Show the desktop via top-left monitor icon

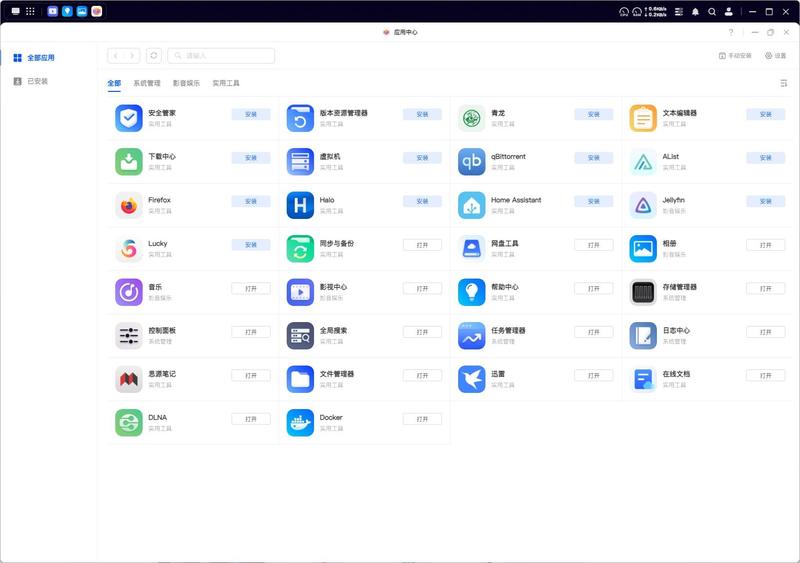(15, 11)
